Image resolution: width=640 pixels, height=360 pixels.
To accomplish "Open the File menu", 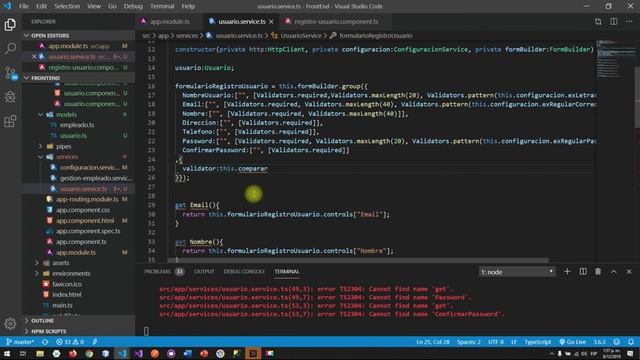I will (x=24, y=6).
